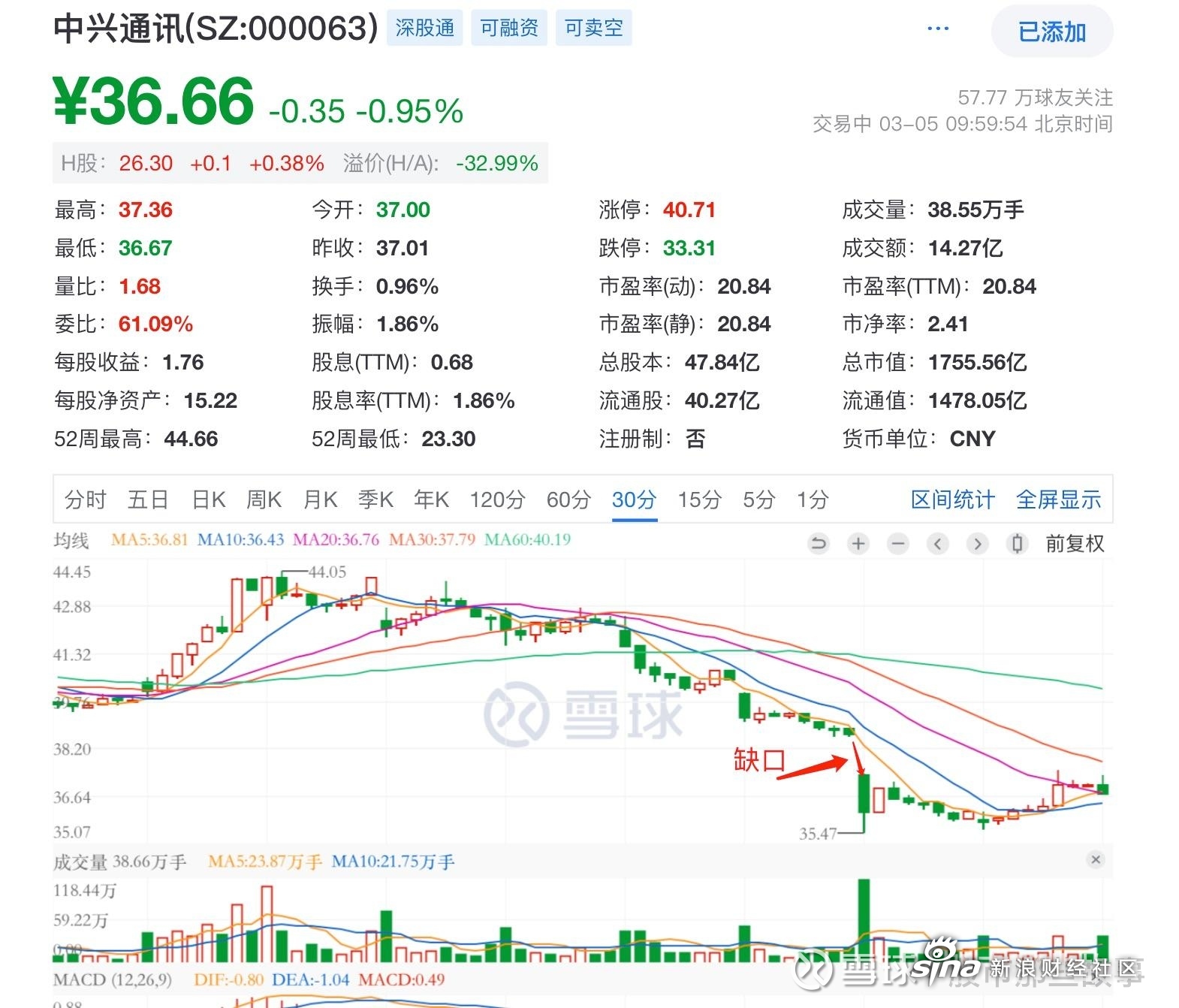Viewport: 1179px width, 1008px height.
Task: Click the MACD (12,26,9) indicator label
Action: (113, 979)
